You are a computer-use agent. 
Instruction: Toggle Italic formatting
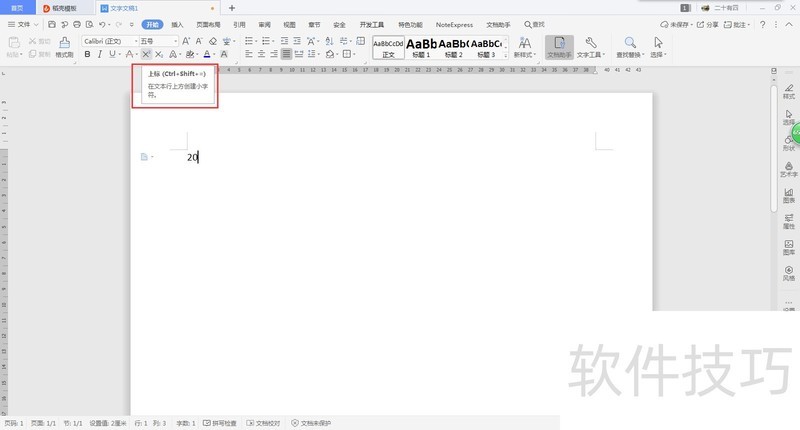pos(99,54)
